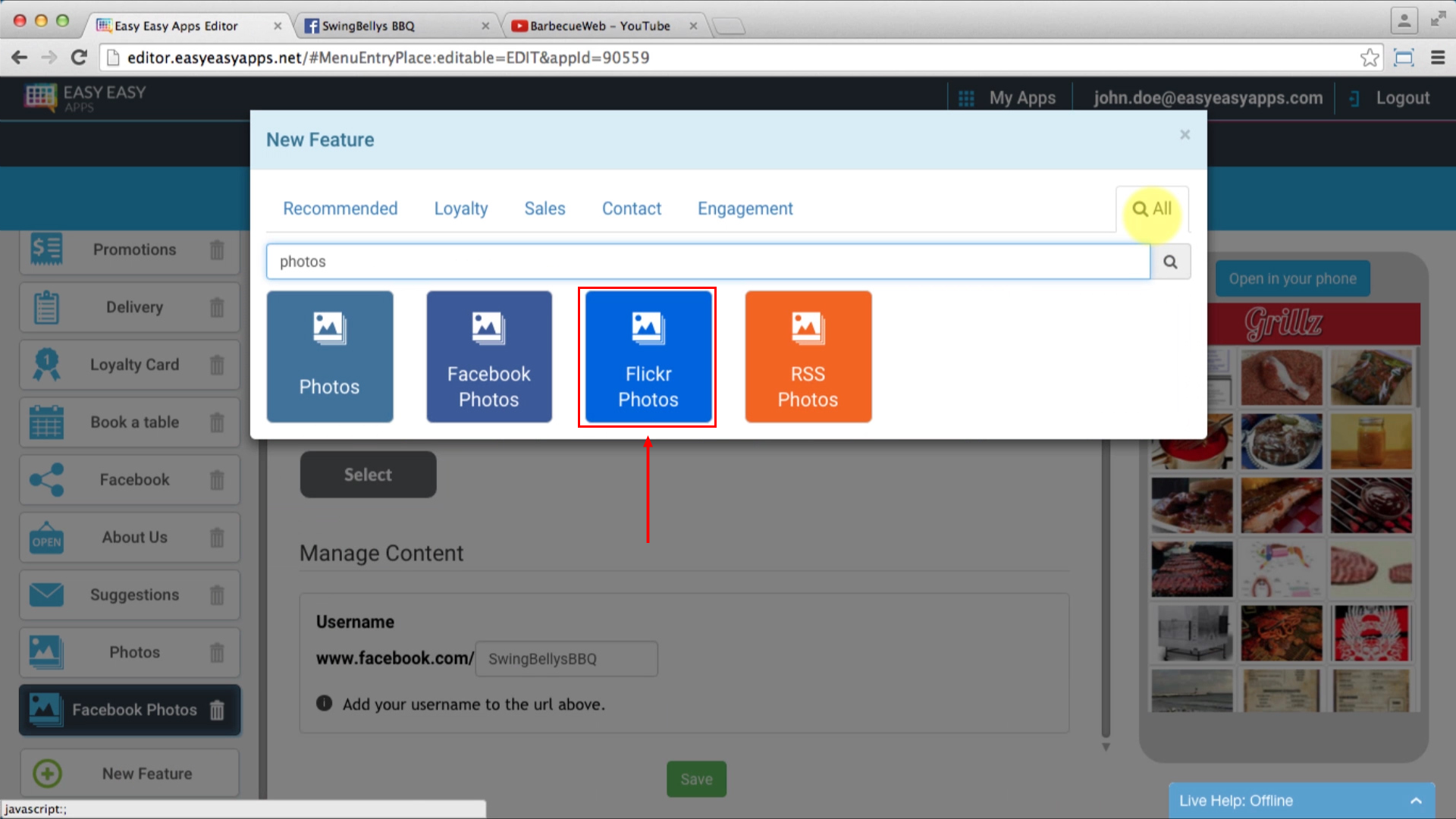Click the All search toggle button
This screenshot has height=819, width=1456.
point(1151,208)
